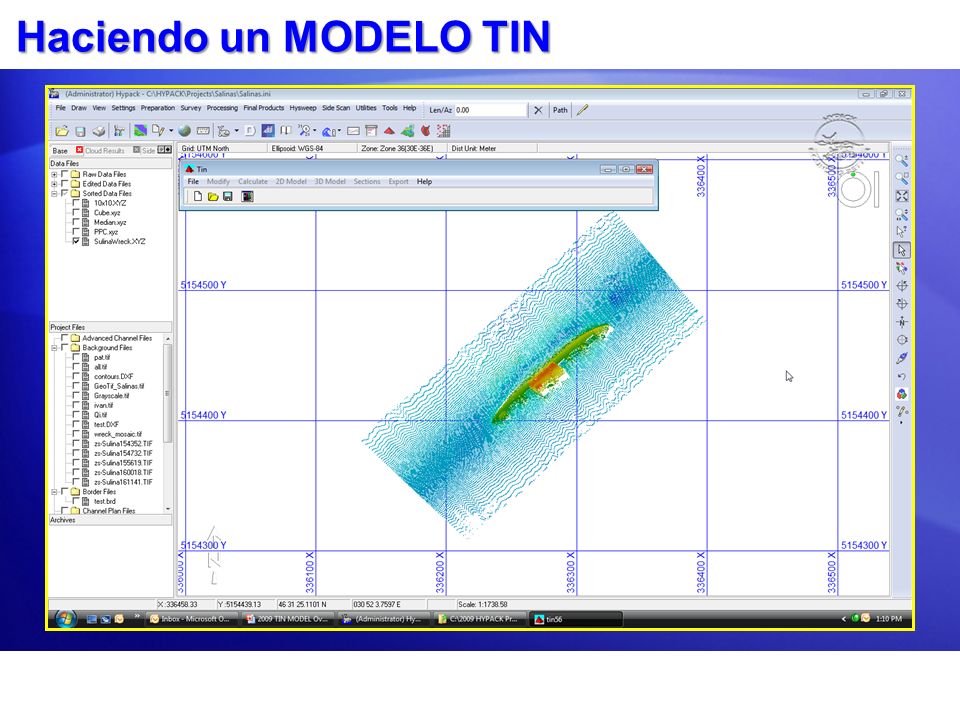Image resolution: width=960 pixels, height=720 pixels.
Task: Open the Hysweep menu
Action: point(302,108)
